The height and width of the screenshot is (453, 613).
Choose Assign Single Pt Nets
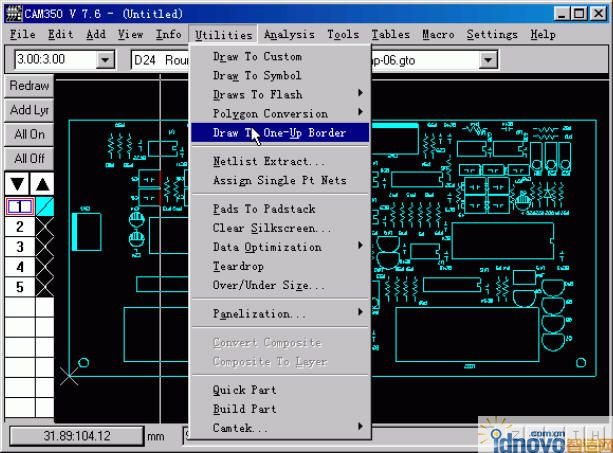tap(280, 180)
